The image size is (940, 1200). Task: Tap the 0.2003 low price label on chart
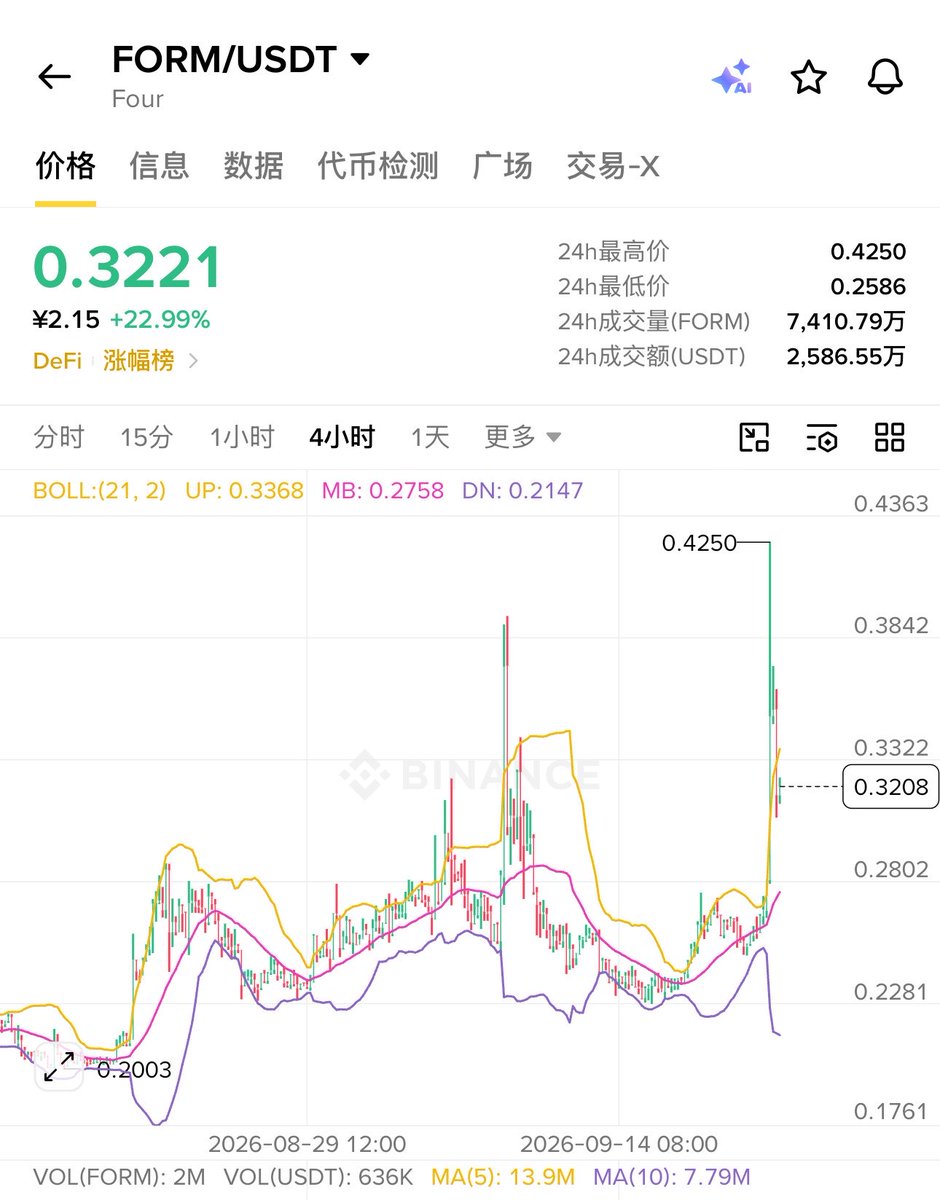pos(134,1070)
